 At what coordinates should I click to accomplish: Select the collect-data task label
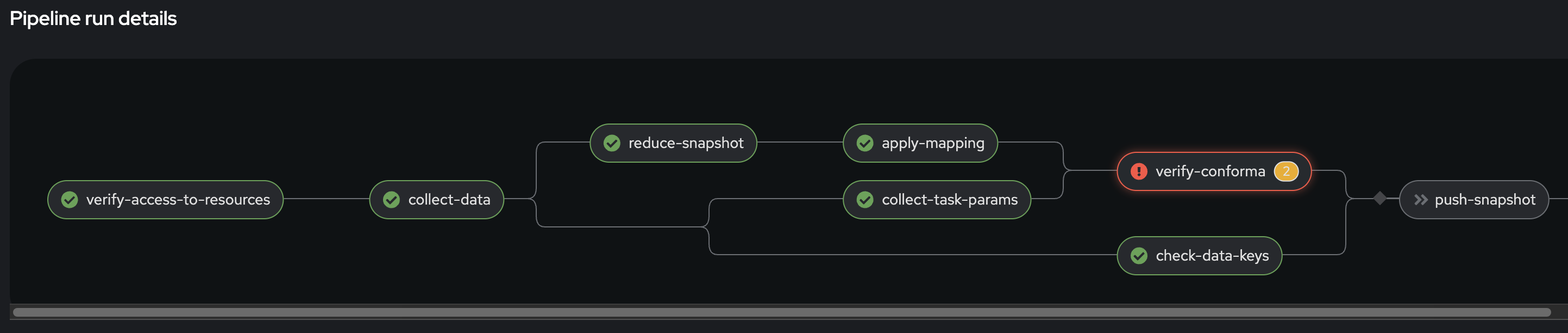(449, 200)
